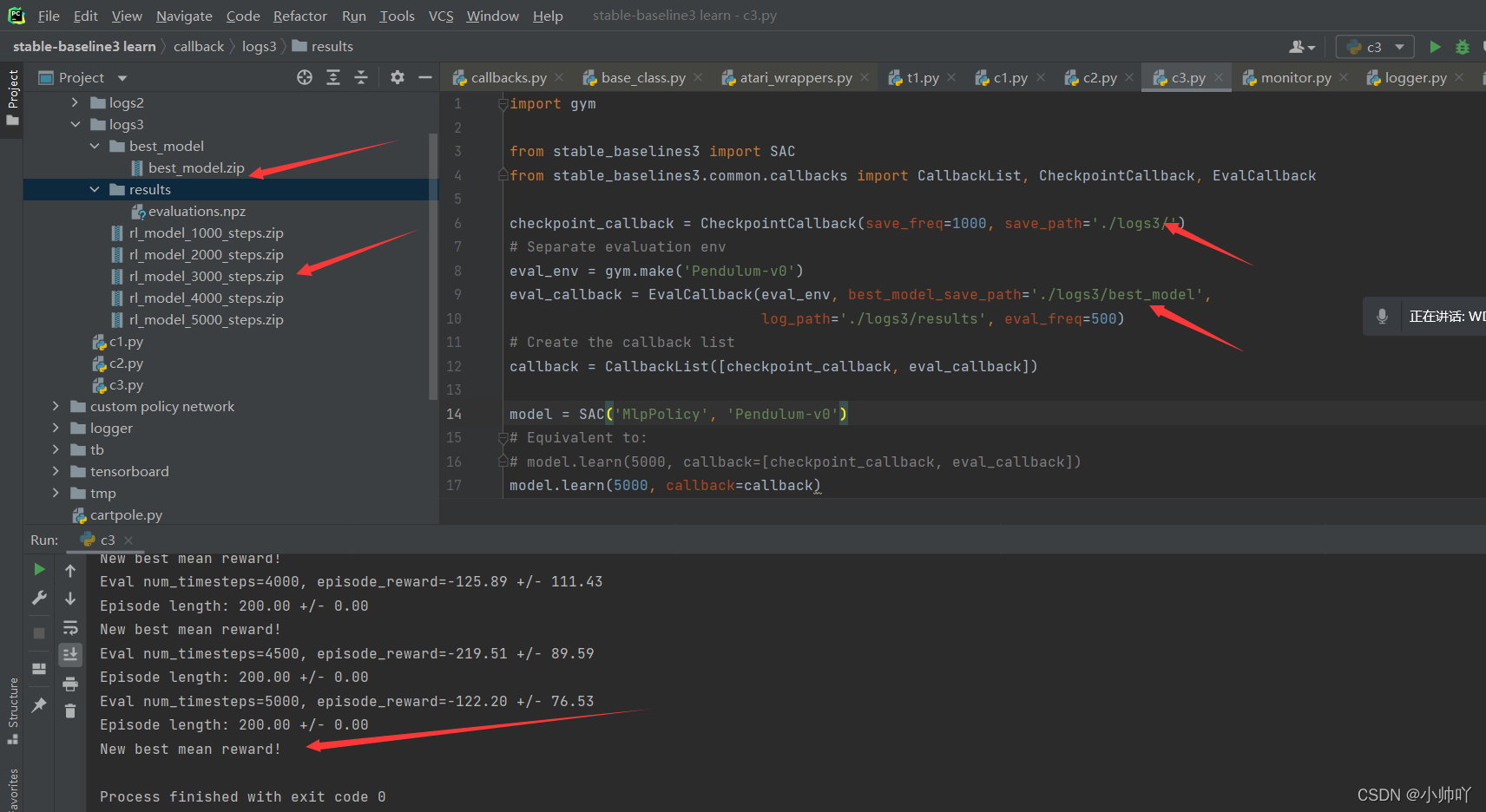The image size is (1486, 812).
Task: Open the Refactor menu
Action: tap(299, 16)
